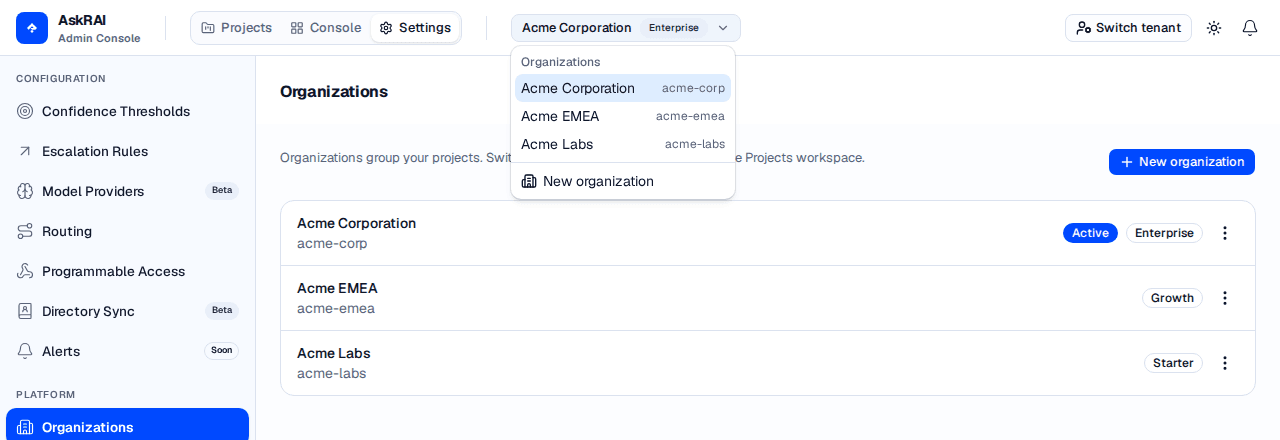
Task: Choose Acme Corporation in the dropdown list
Action: (623, 88)
